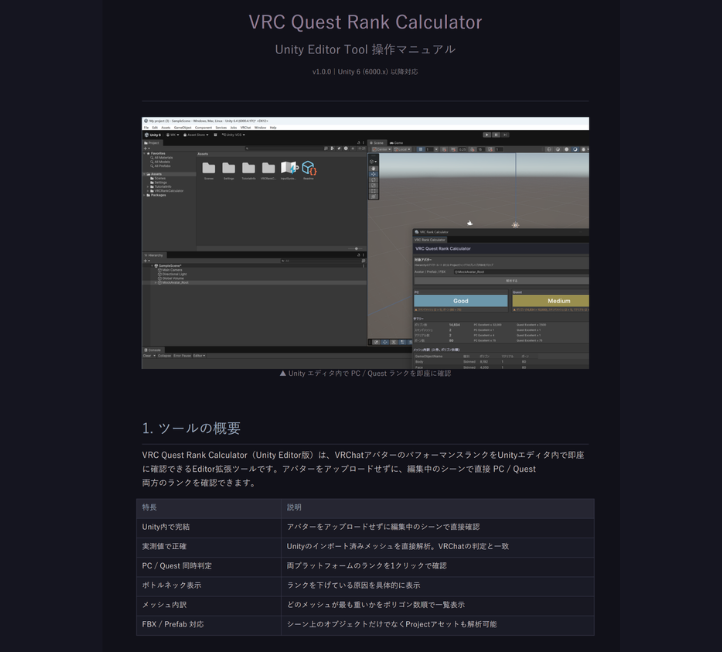Click the Project panel add (+) button
This screenshot has width=722, height=652.
click(x=146, y=149)
